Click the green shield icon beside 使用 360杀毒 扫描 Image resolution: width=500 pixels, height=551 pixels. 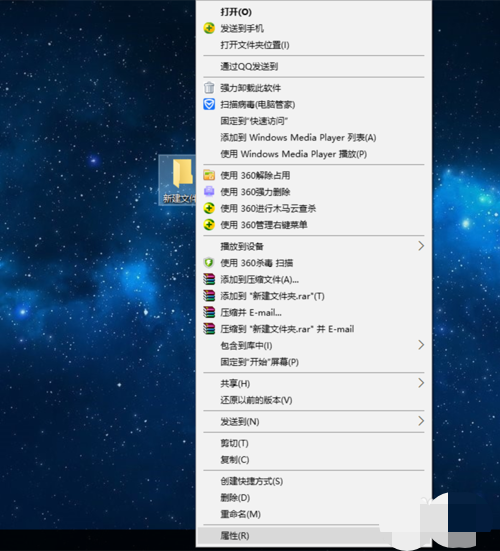point(209,262)
